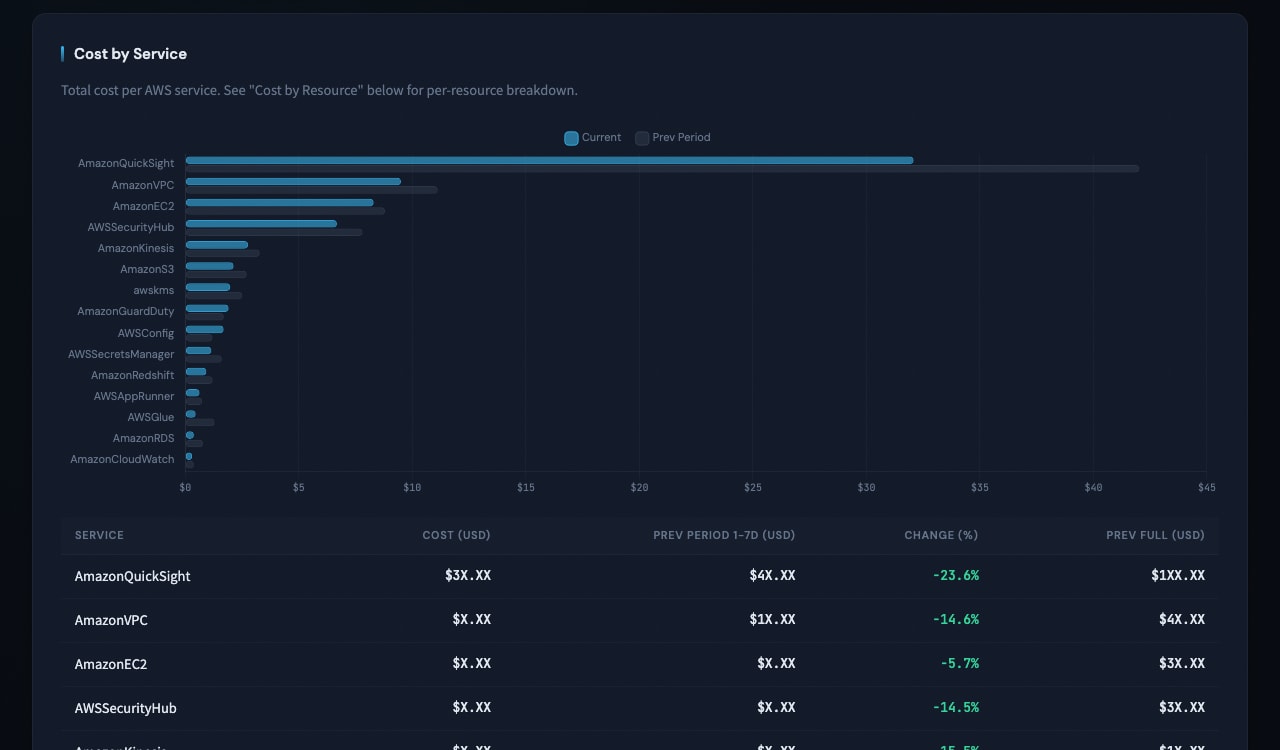This screenshot has height=750, width=1280.
Task: Sort table by Change (%) header
Action: [941, 535]
